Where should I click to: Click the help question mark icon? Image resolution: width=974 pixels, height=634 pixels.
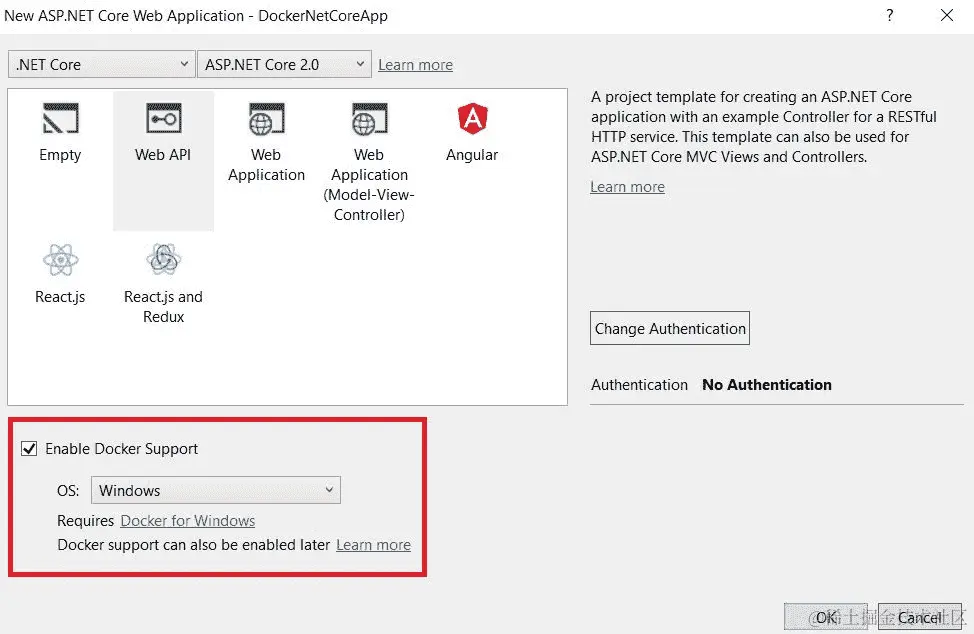click(x=890, y=15)
